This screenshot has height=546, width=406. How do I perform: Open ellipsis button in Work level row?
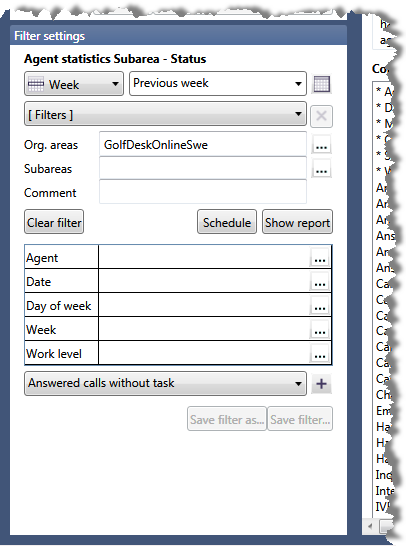[x=320, y=354]
